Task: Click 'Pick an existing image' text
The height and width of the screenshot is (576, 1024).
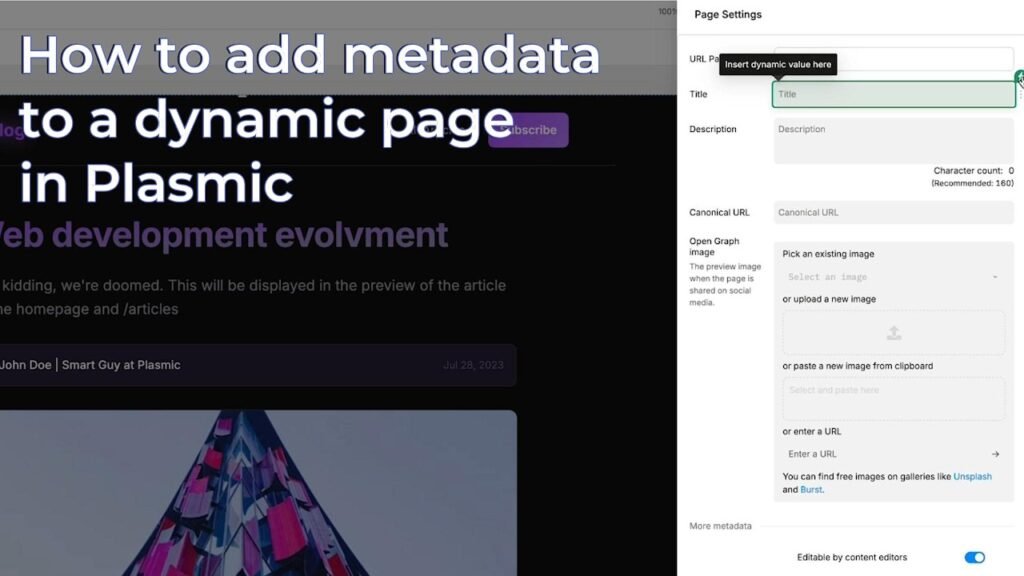Action: tap(828, 254)
